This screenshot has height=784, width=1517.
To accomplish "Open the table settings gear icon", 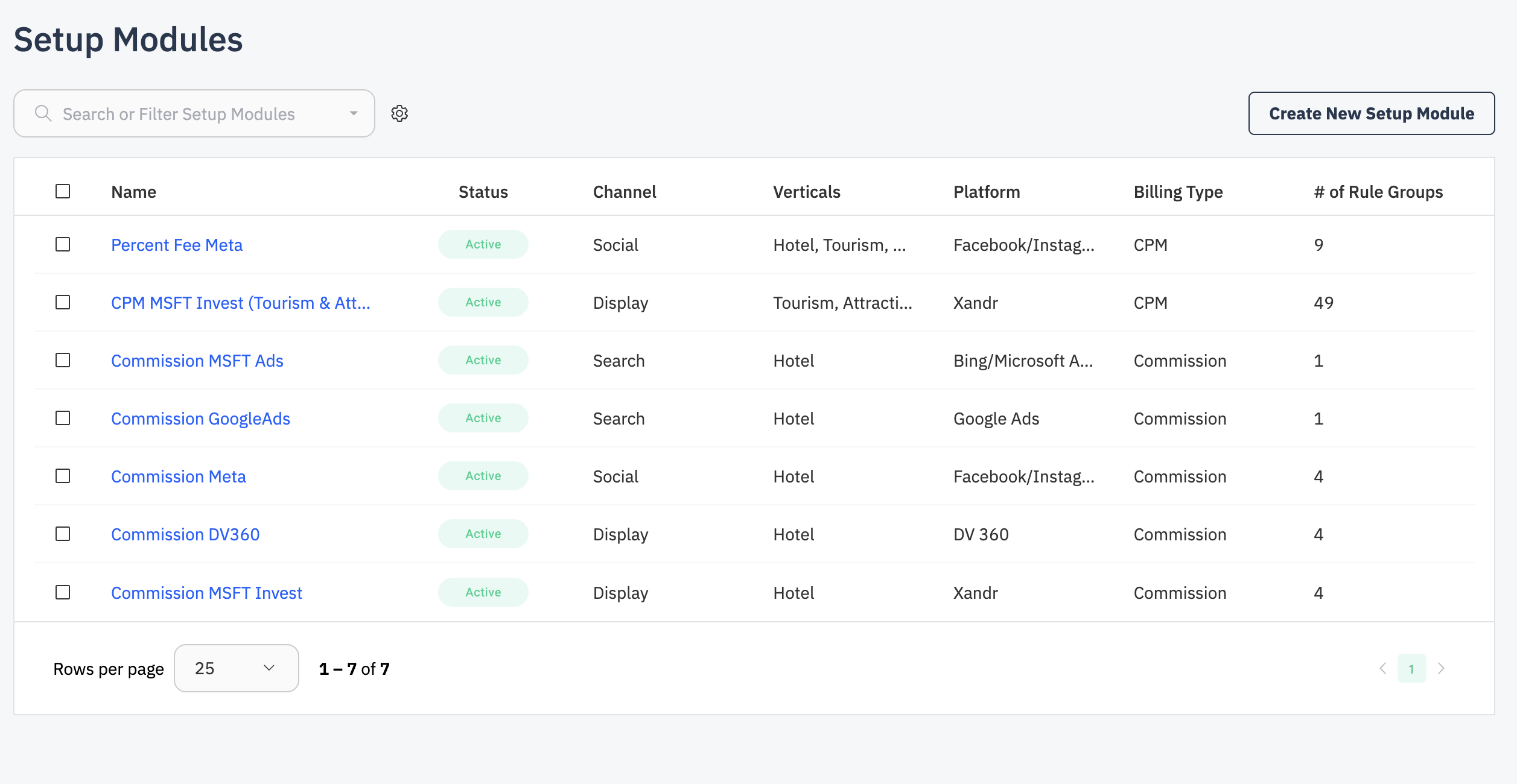I will click(399, 113).
